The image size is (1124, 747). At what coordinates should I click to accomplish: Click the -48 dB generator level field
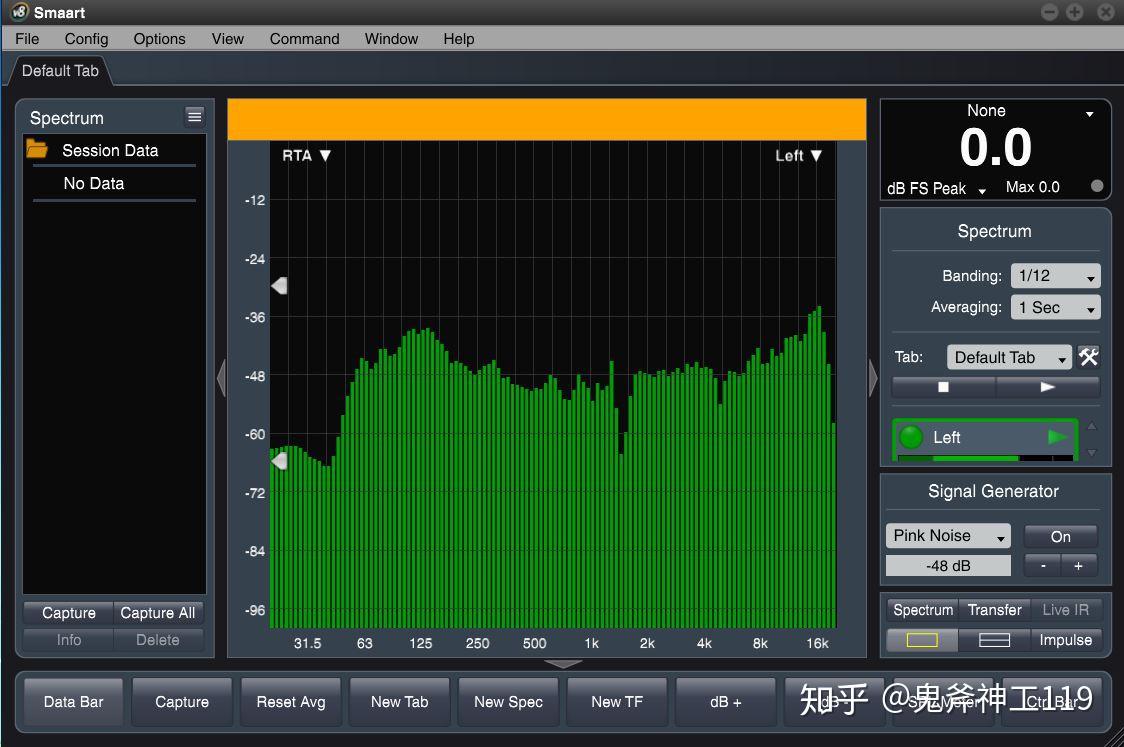pyautogui.click(x=948, y=566)
